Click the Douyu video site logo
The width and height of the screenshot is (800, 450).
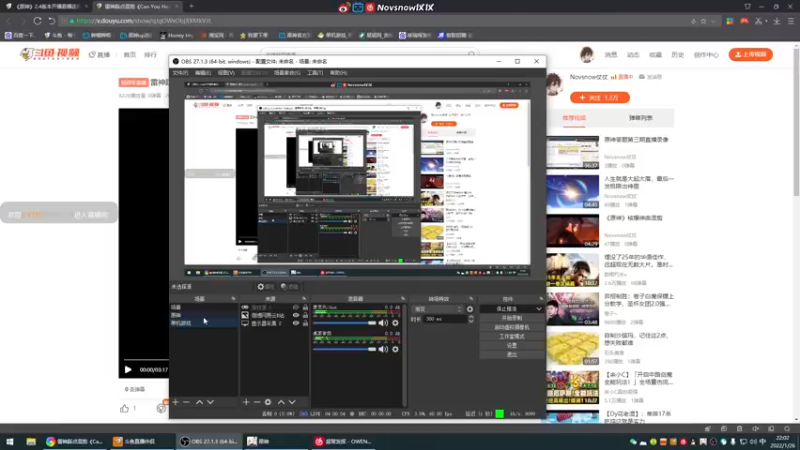click(49, 54)
